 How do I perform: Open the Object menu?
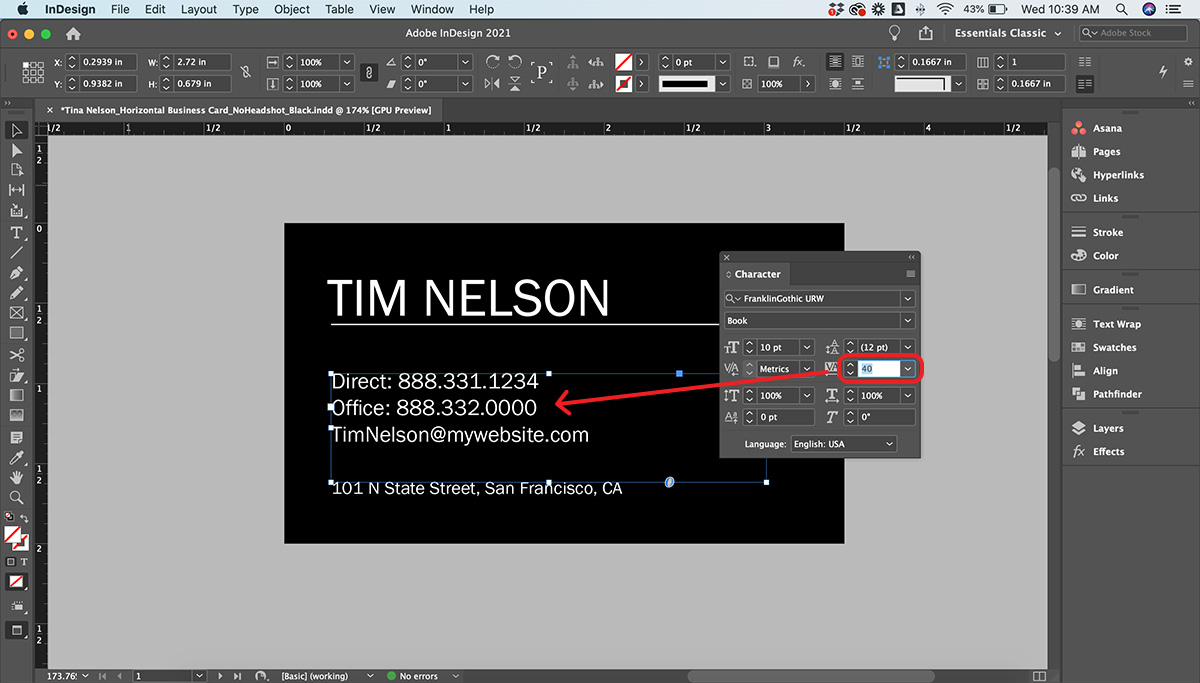(291, 9)
